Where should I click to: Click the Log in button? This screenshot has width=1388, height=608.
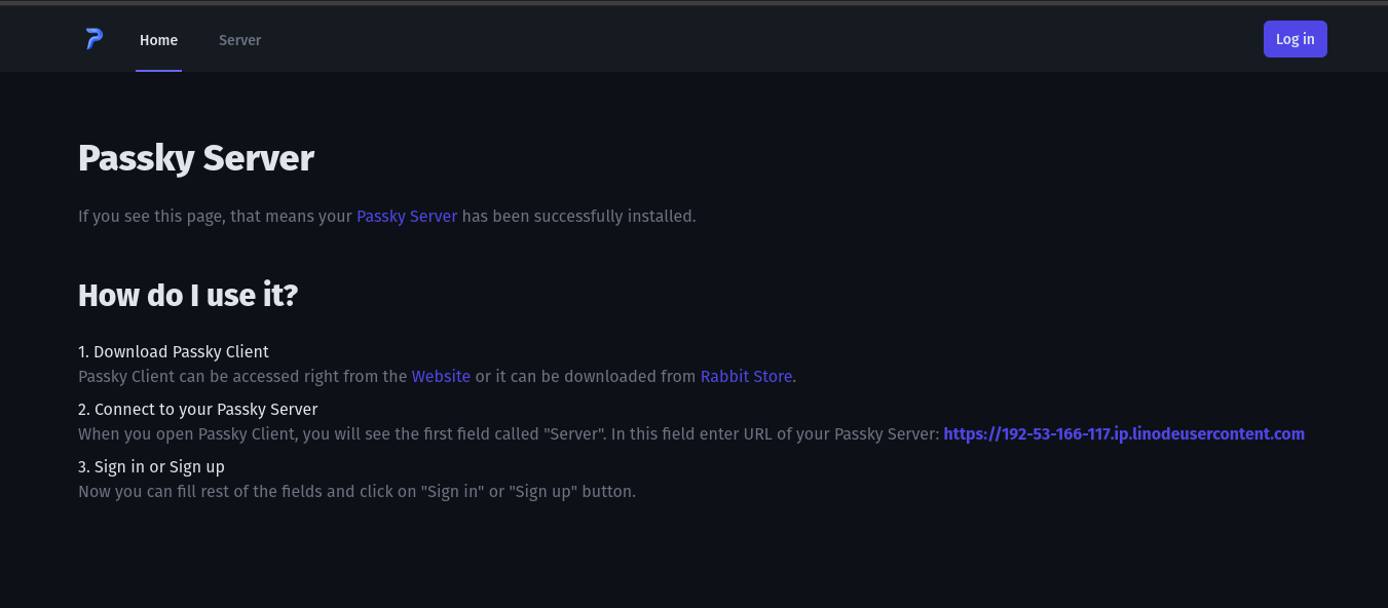click(1294, 39)
